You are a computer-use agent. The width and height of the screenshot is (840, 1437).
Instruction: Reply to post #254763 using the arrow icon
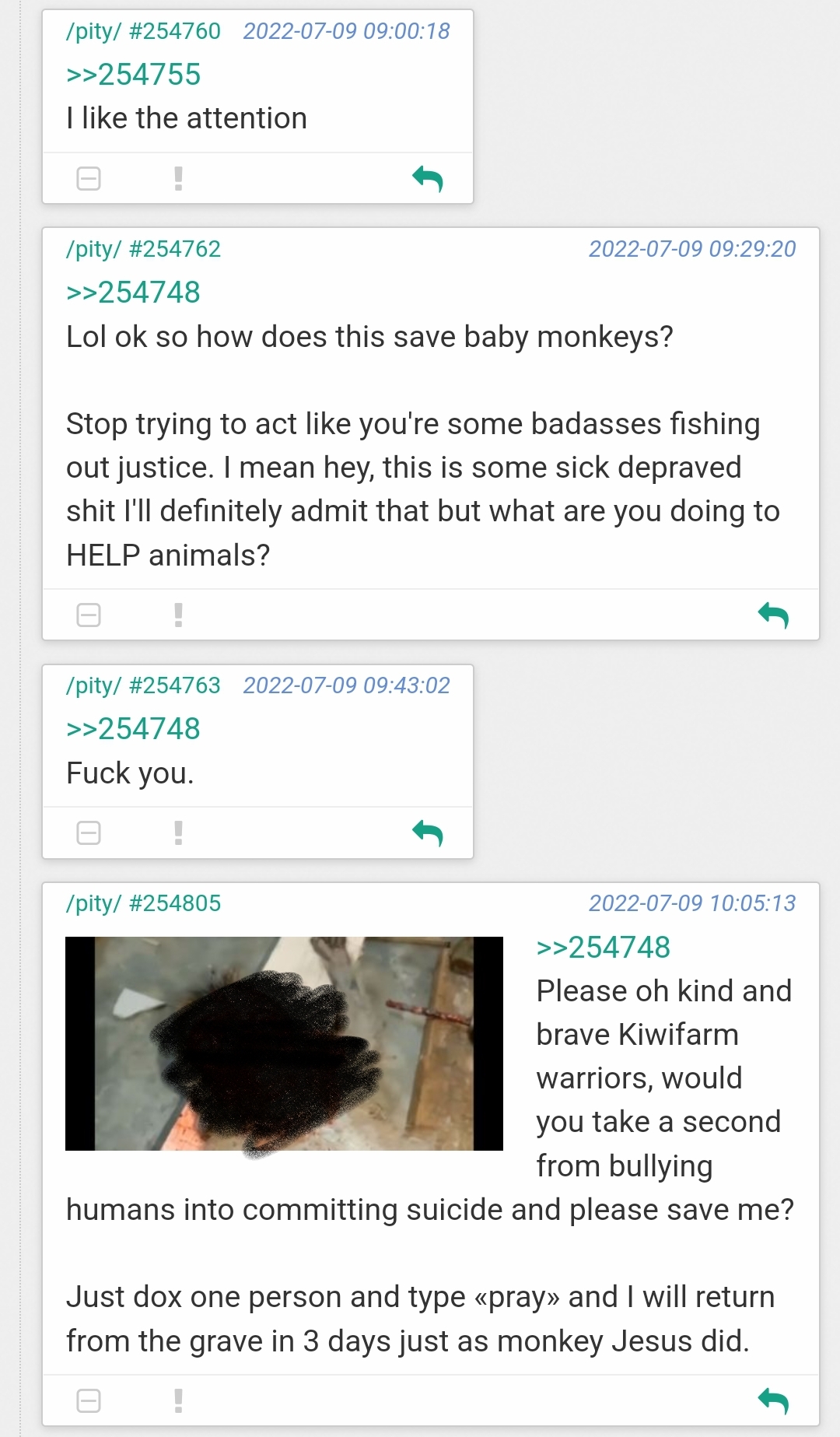[x=428, y=833]
